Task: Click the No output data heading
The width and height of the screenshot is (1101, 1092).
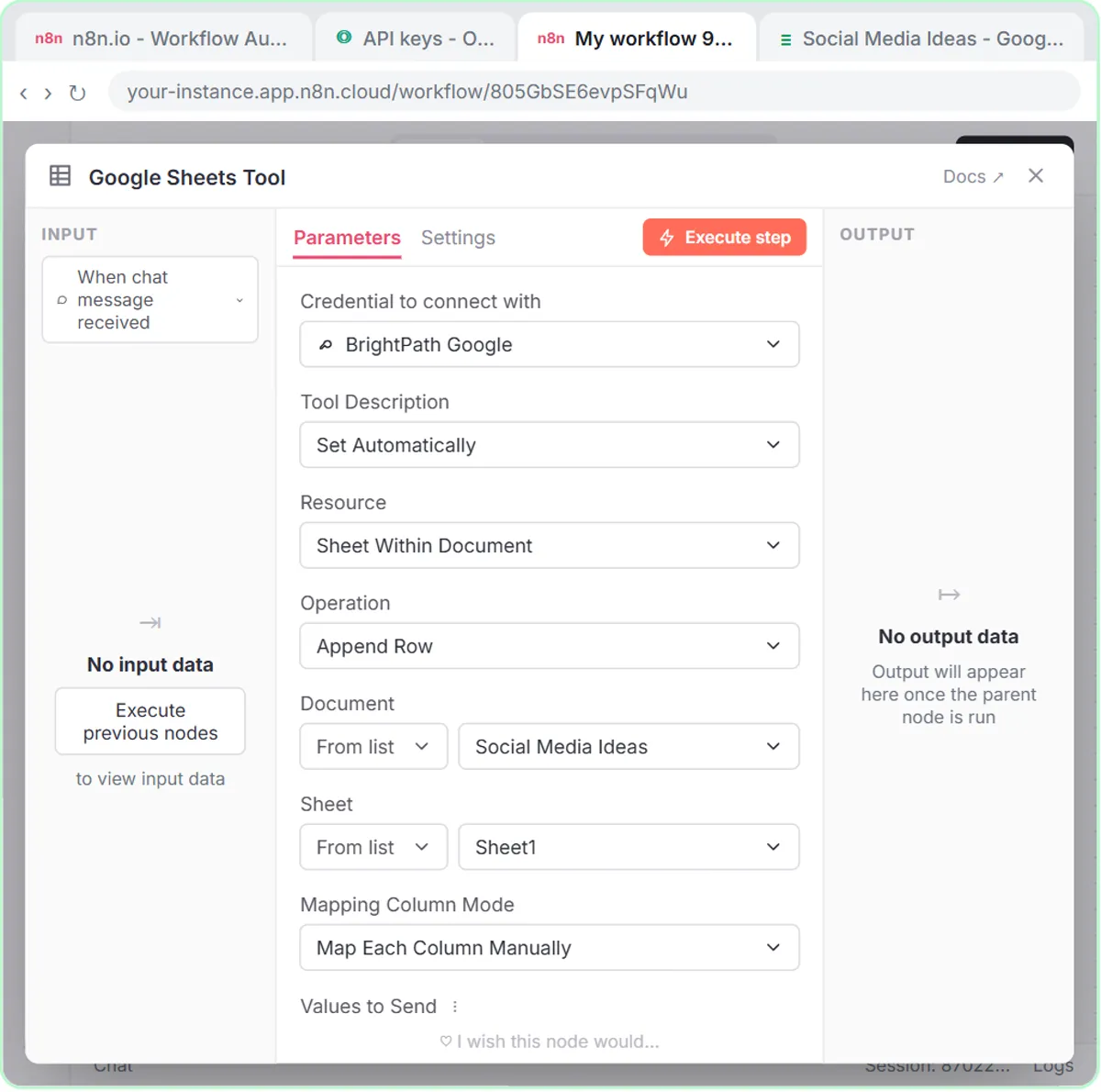Action: tap(949, 637)
